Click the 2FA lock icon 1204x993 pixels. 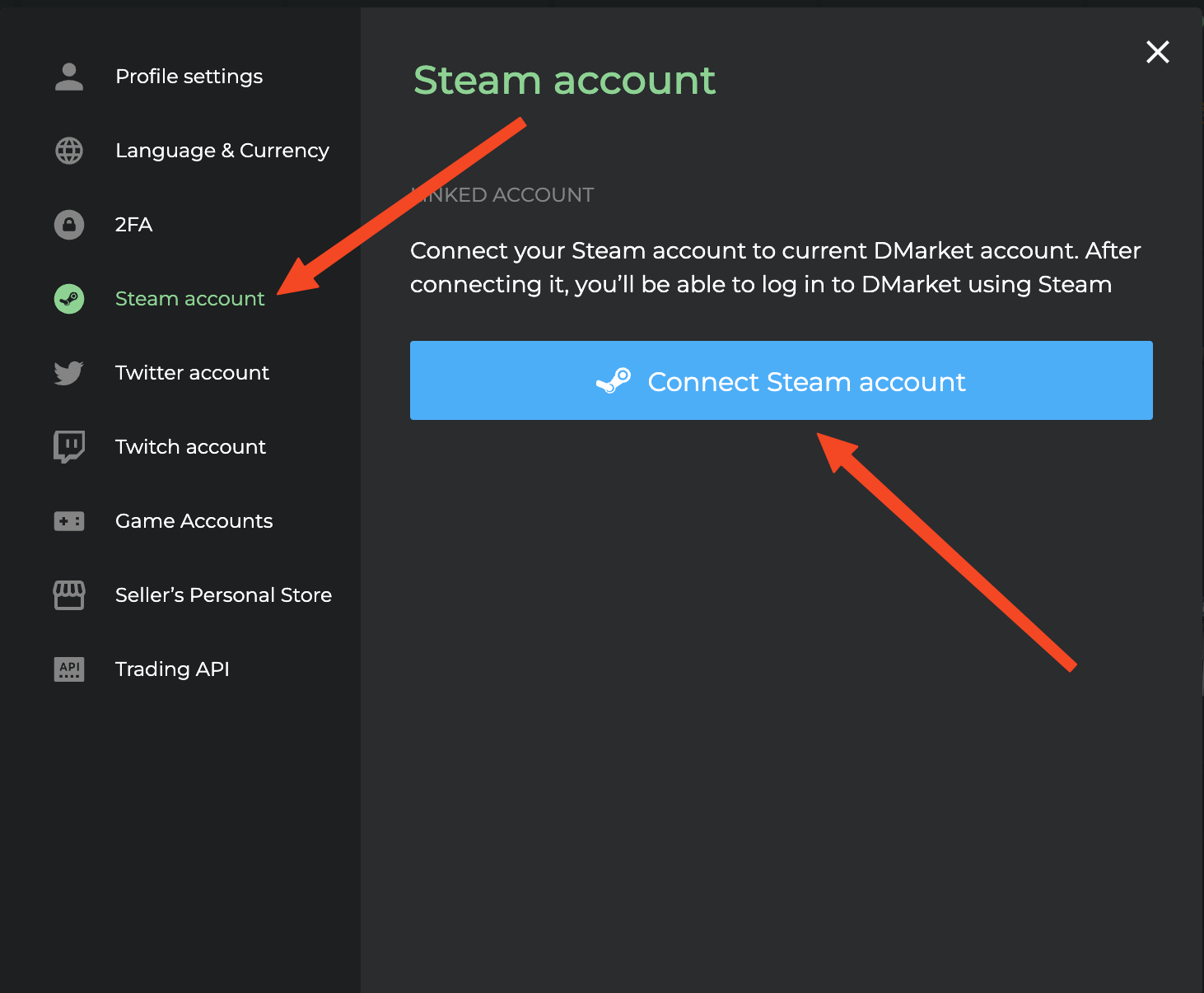[69, 225]
